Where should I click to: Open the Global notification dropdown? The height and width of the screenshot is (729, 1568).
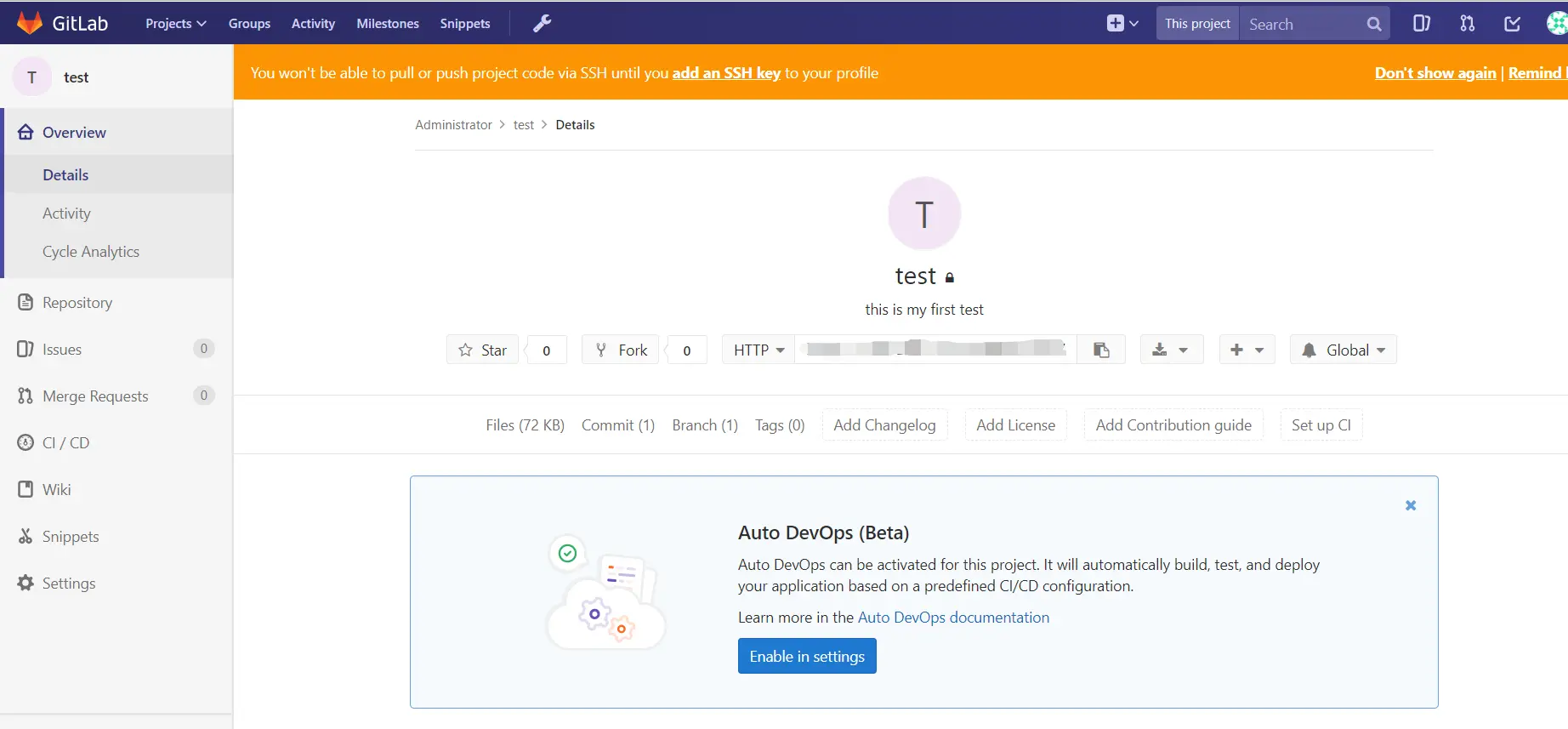(x=1343, y=350)
